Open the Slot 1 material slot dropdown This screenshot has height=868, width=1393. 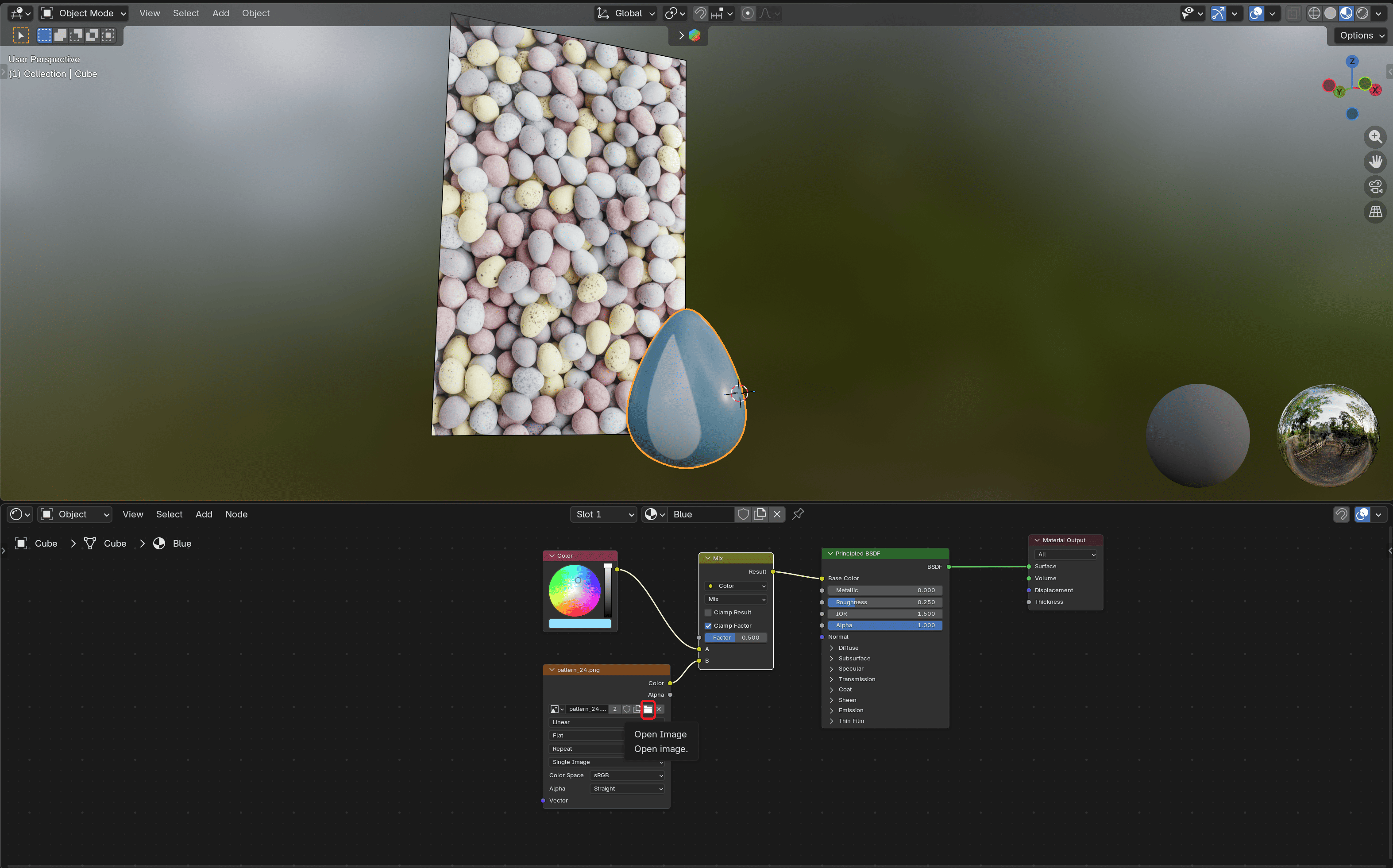coord(604,514)
